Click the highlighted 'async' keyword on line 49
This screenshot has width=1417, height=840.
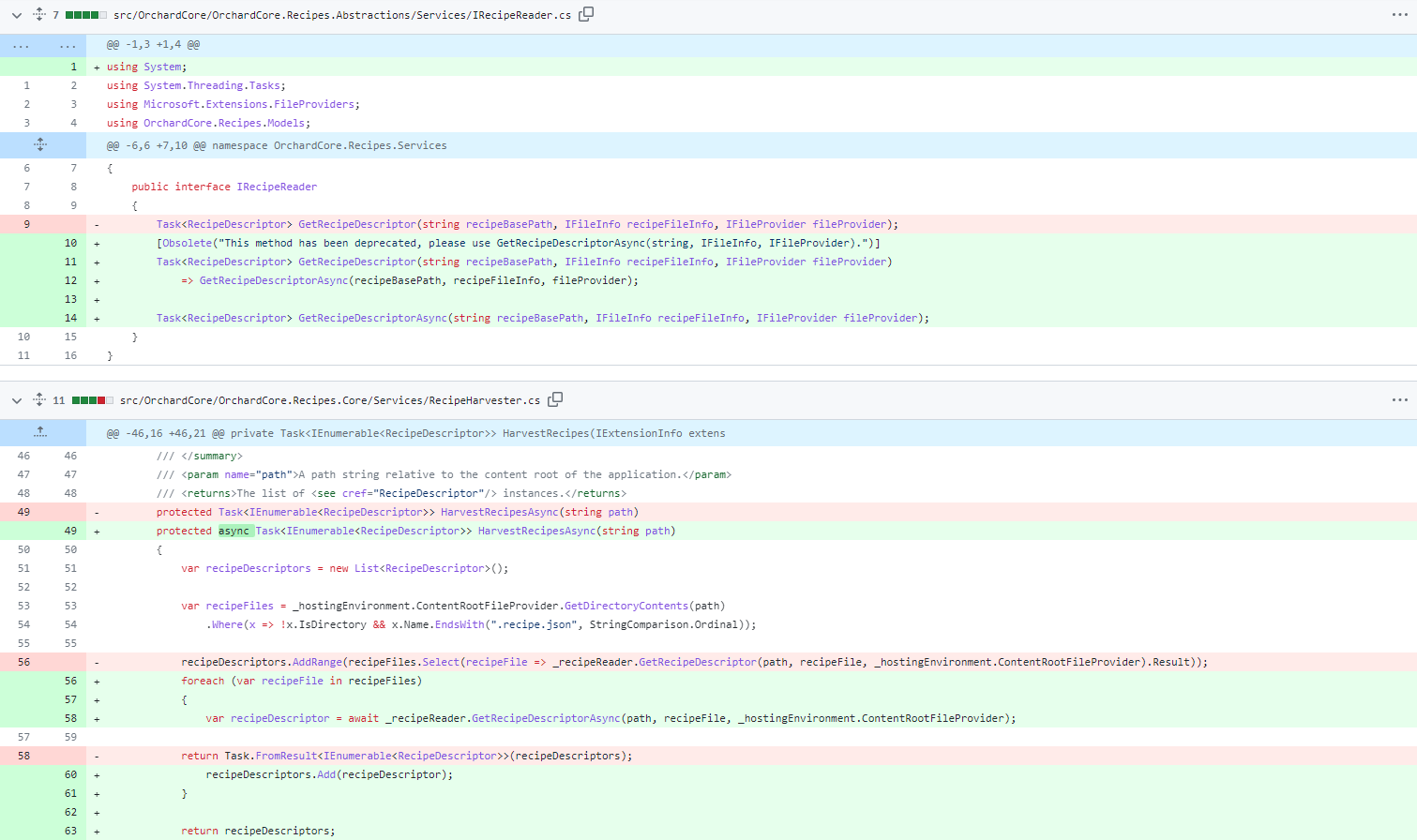234,531
